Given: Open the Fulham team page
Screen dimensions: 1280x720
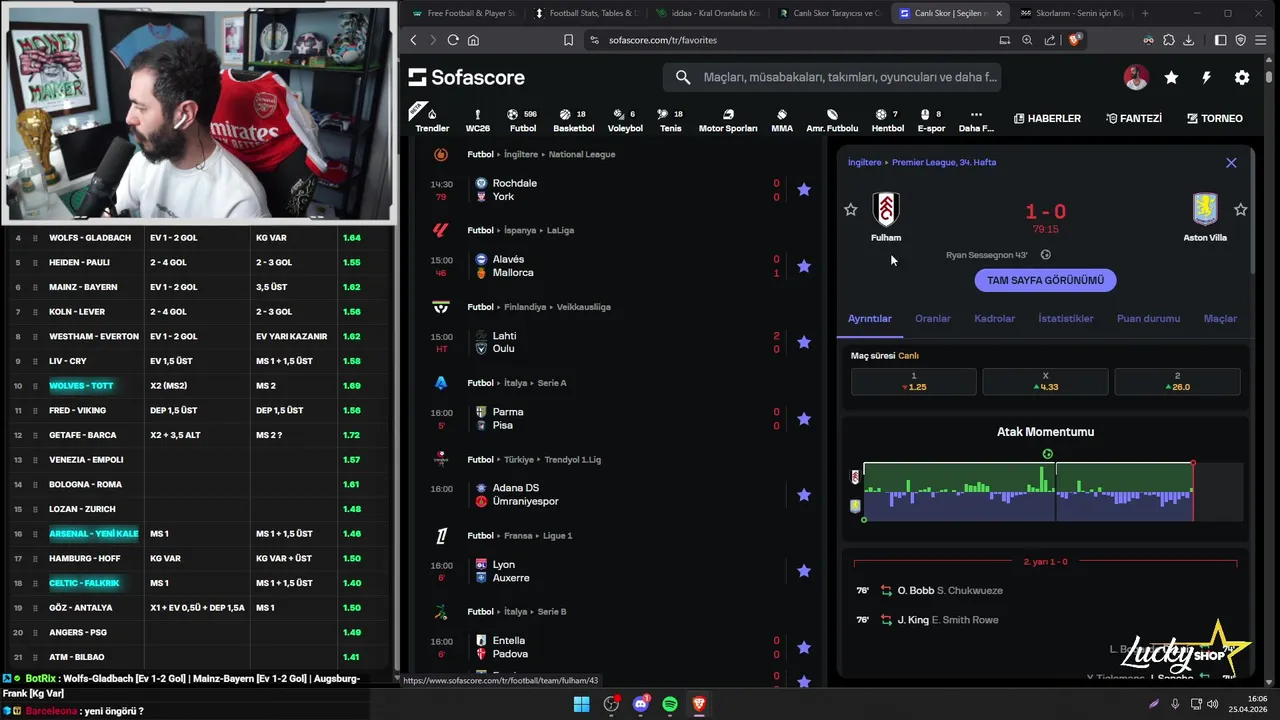Looking at the screenshot, I should pos(885,217).
